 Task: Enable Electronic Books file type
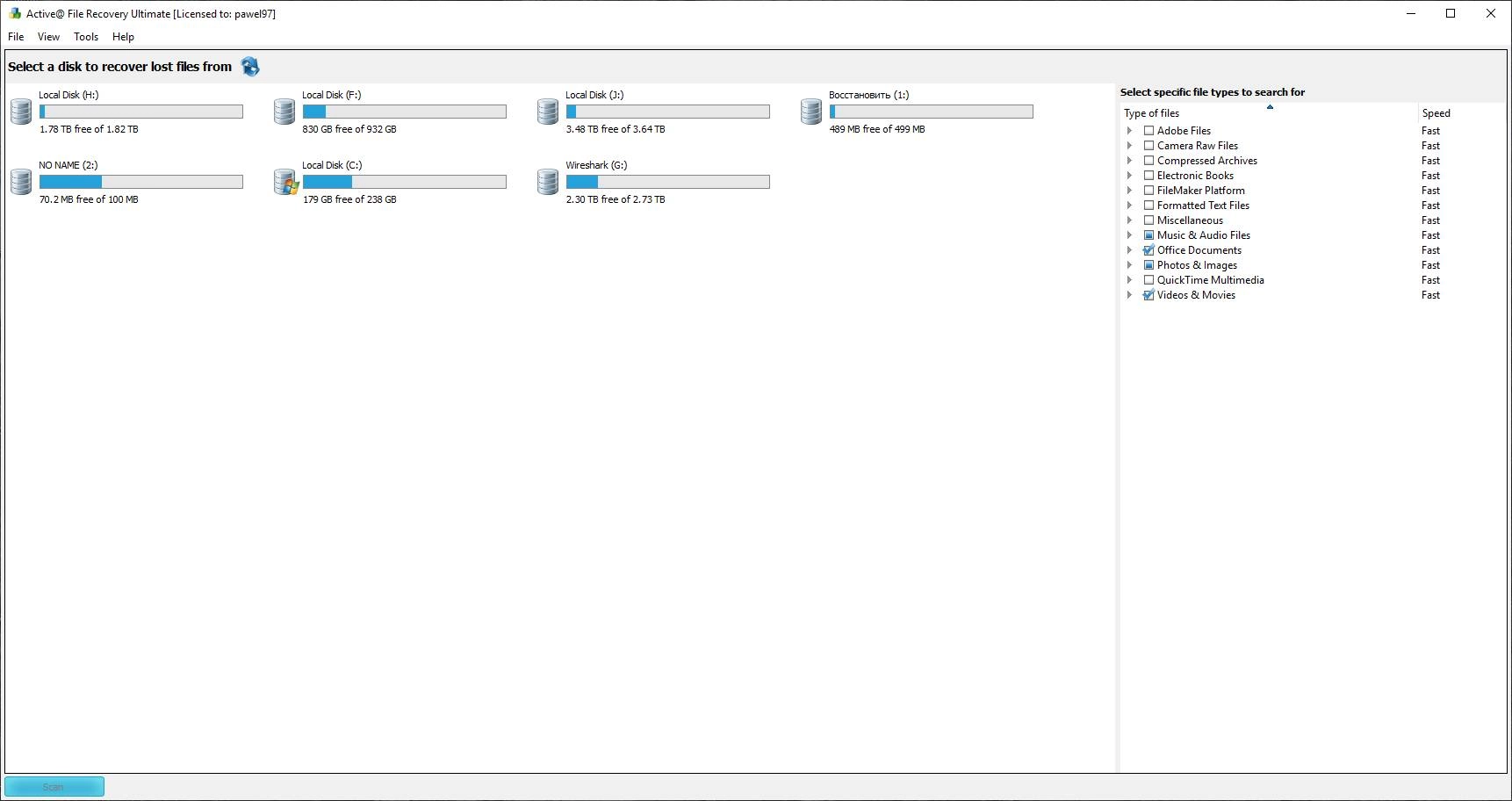pos(1148,176)
